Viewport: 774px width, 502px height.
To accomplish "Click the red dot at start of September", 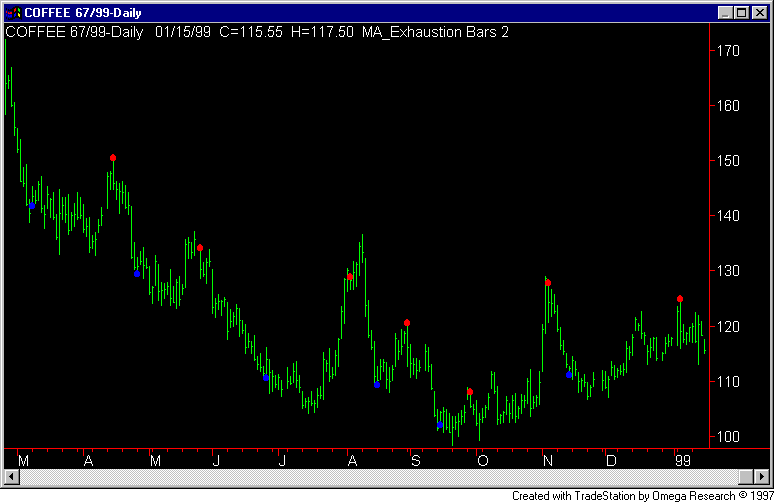I will tap(407, 323).
